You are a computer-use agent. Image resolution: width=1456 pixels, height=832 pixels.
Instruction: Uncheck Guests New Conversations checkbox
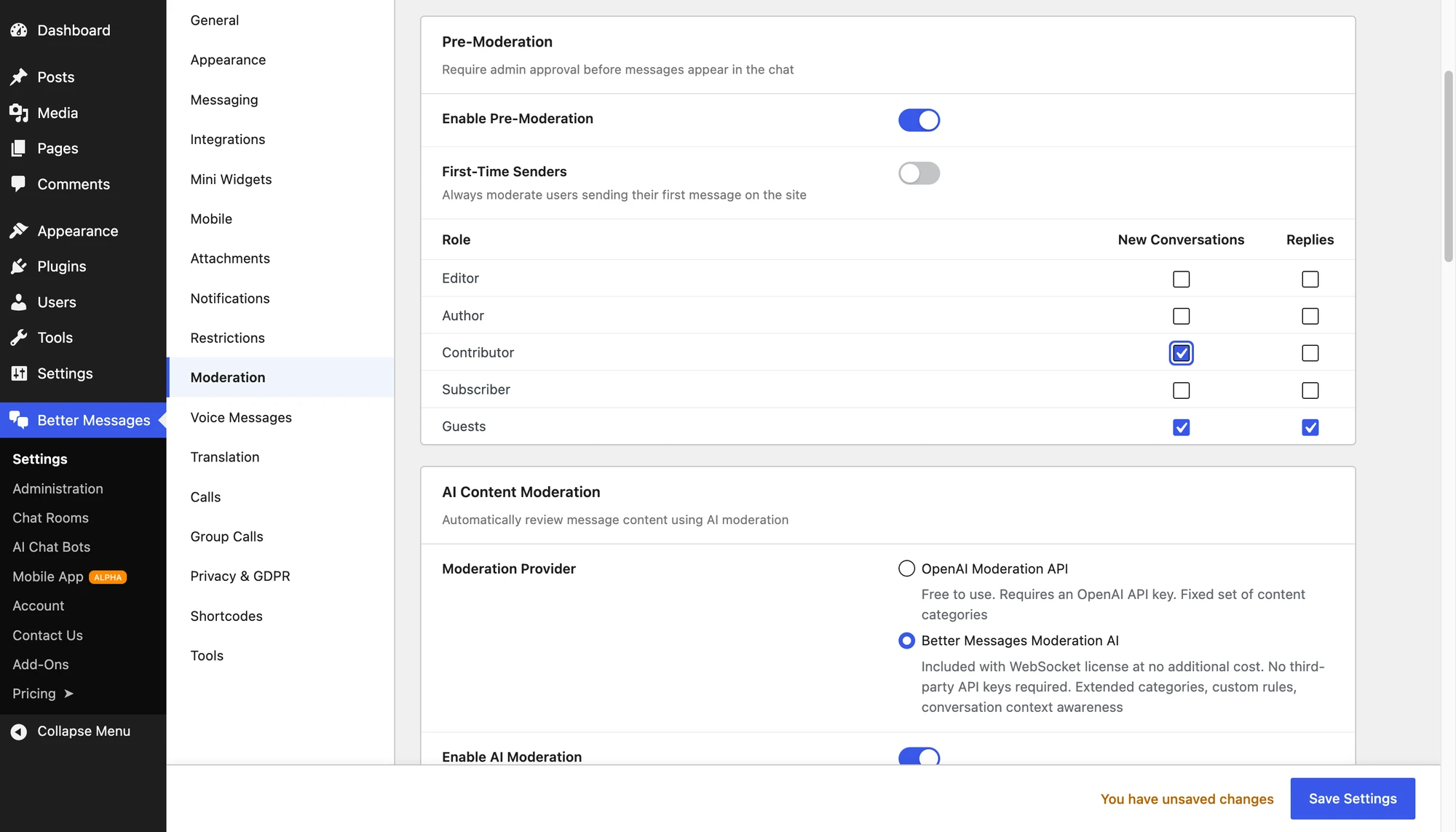(x=1181, y=428)
